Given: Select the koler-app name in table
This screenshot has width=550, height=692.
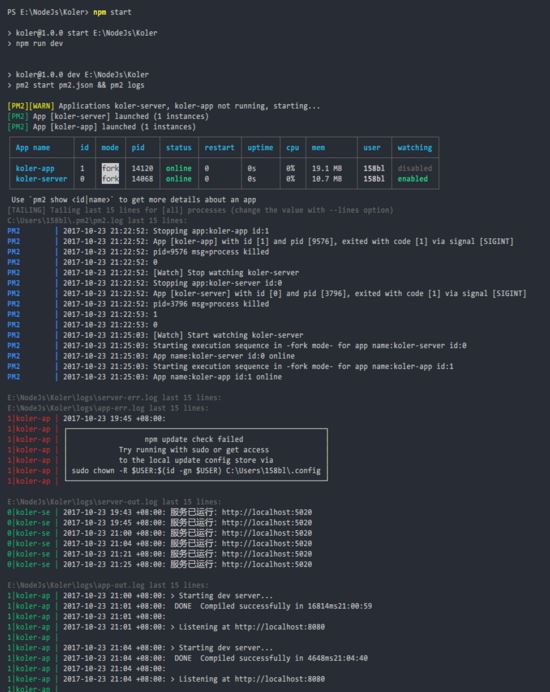Looking at the screenshot, I should 35,168.
